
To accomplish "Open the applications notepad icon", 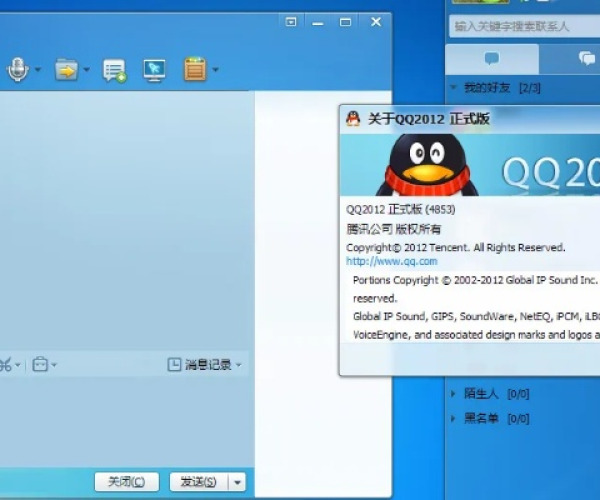I will click(x=195, y=69).
